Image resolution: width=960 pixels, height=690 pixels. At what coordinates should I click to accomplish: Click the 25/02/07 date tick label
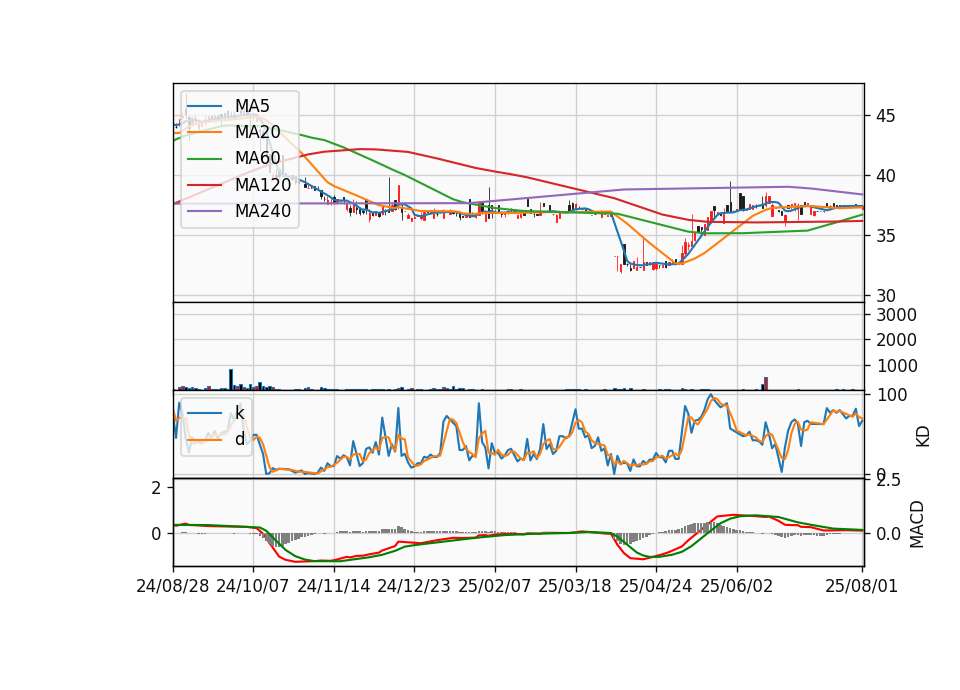click(495, 587)
